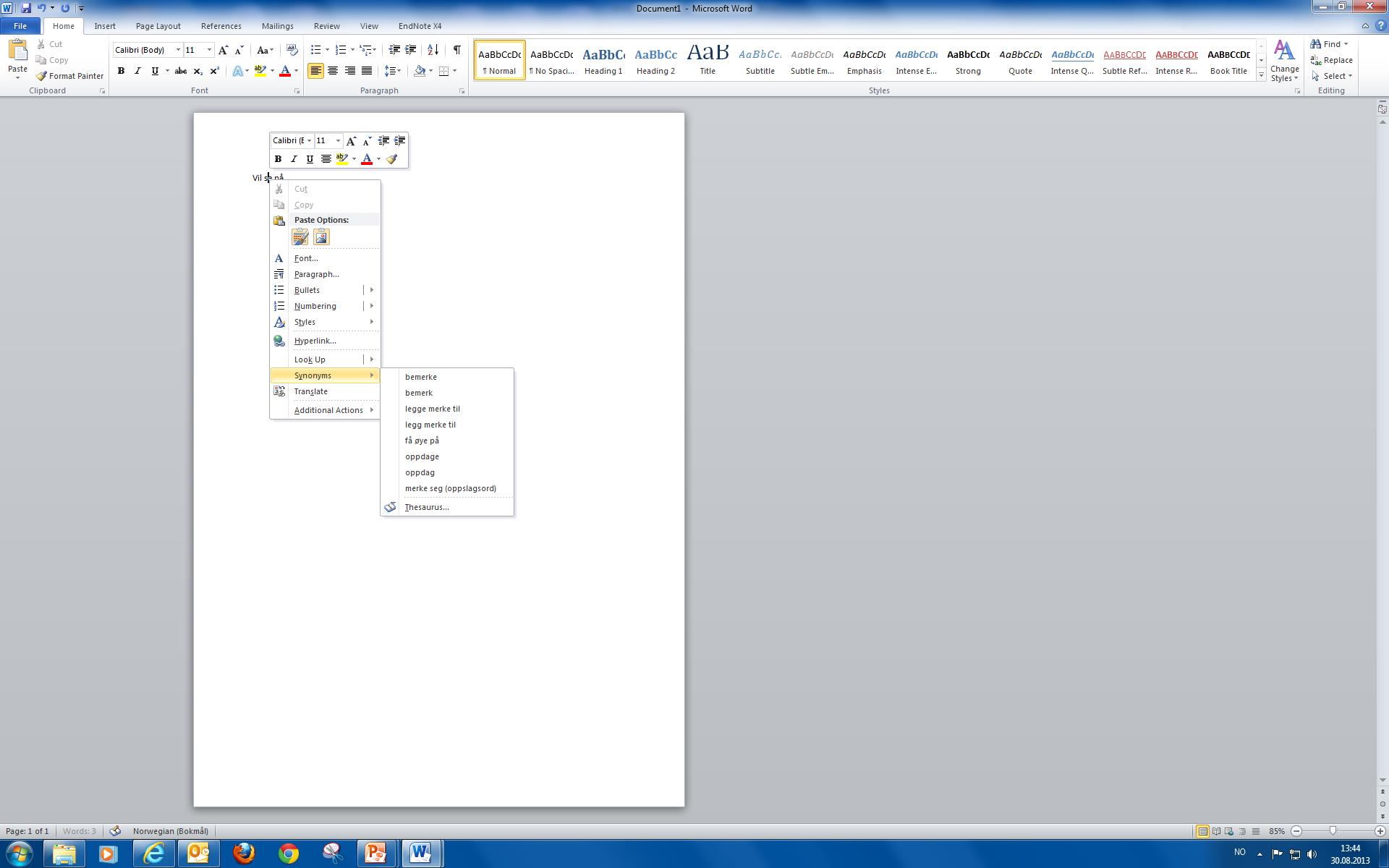Click the Format Painter icon
1389x868 pixels.
40,77
